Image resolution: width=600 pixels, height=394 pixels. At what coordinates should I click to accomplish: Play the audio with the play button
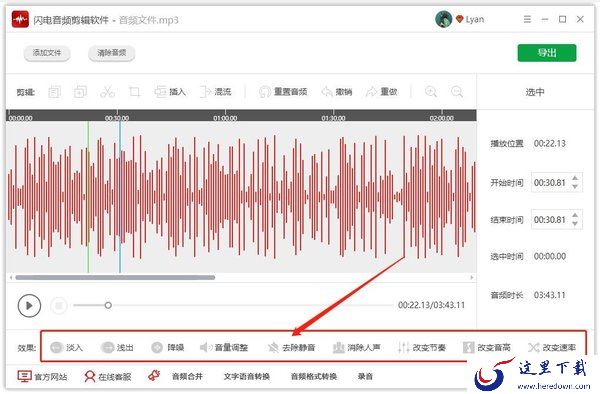coord(29,306)
